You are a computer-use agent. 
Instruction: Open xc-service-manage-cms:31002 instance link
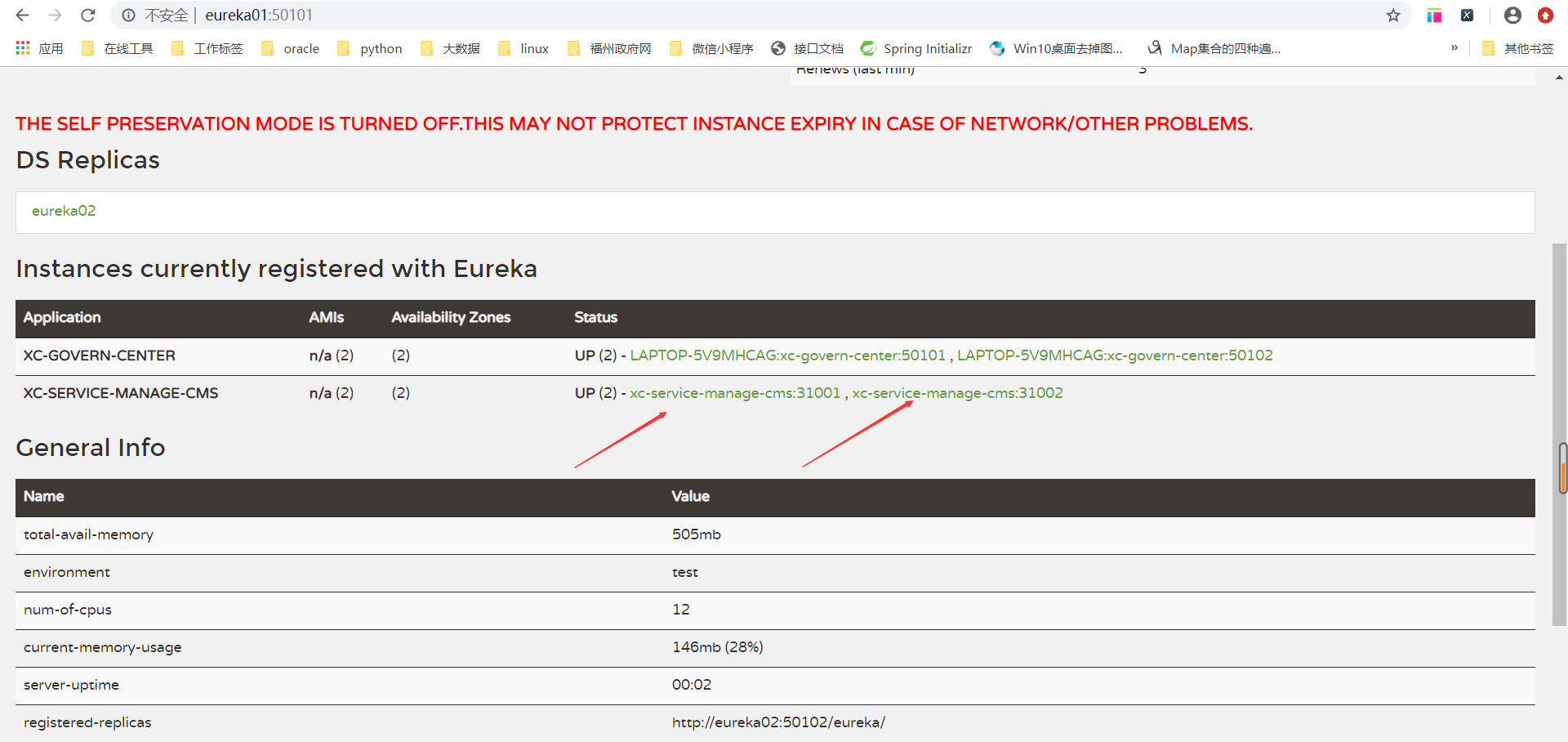click(x=958, y=393)
